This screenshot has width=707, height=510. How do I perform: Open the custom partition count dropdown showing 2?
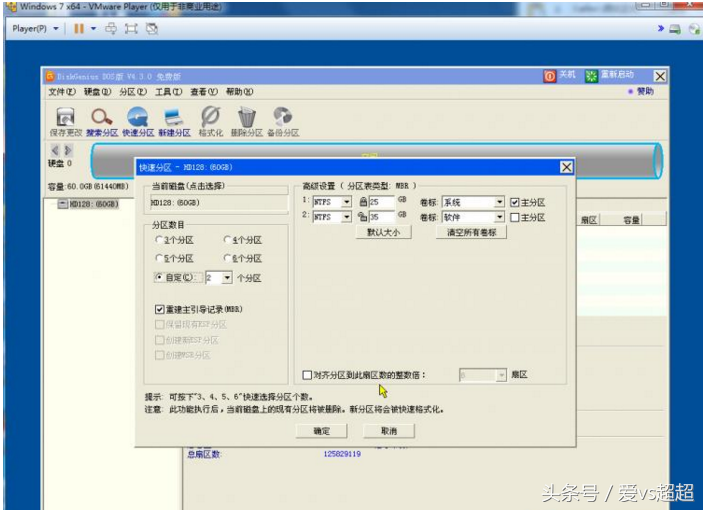tap(227, 278)
